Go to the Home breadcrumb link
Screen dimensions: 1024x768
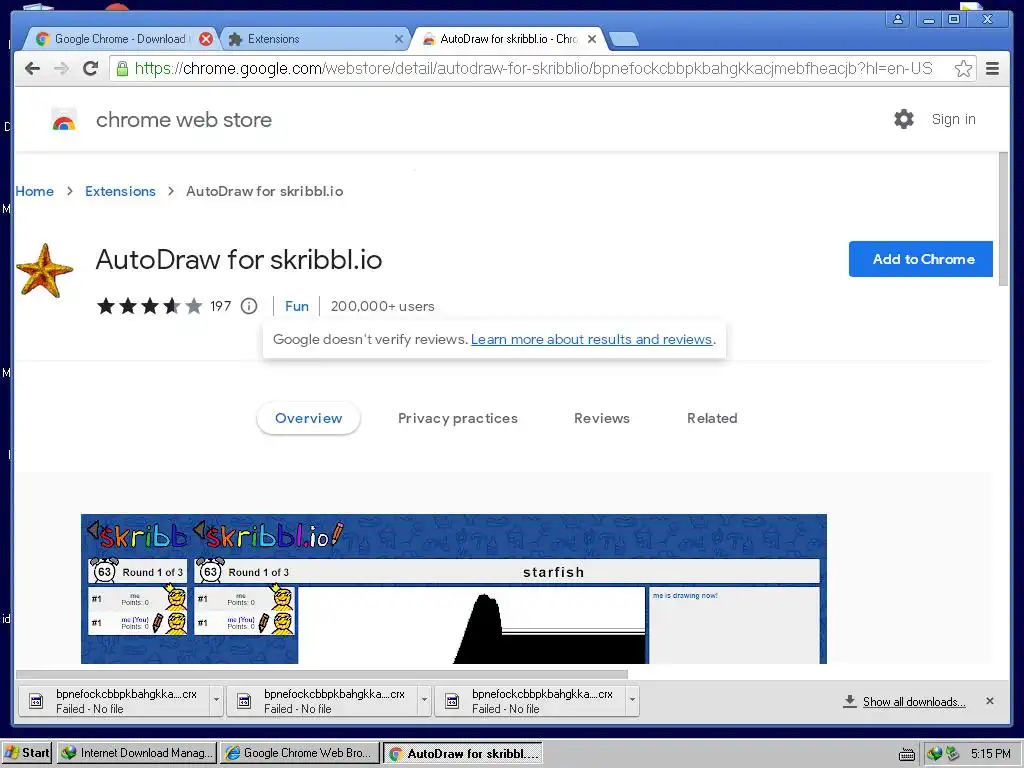coord(35,191)
